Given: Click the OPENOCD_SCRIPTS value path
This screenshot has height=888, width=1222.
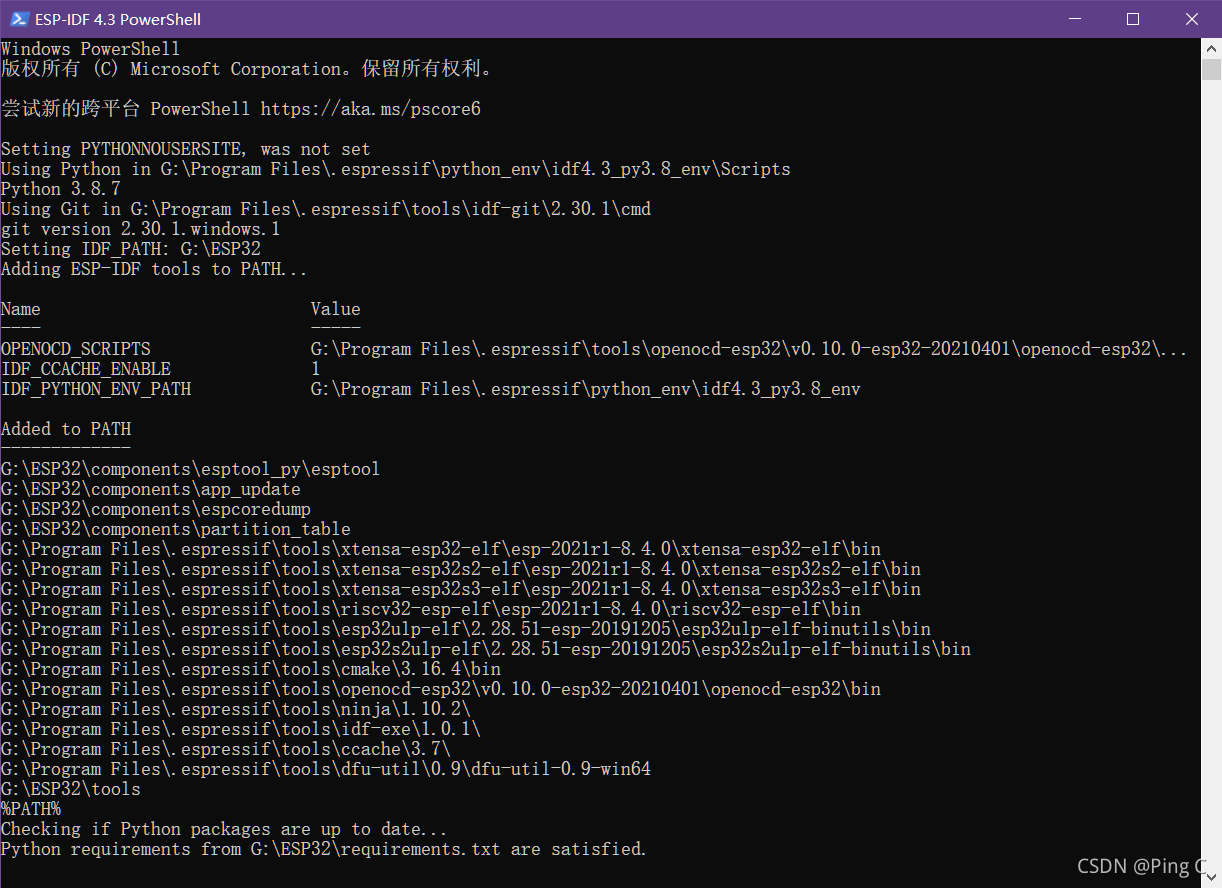Looking at the screenshot, I should (749, 349).
